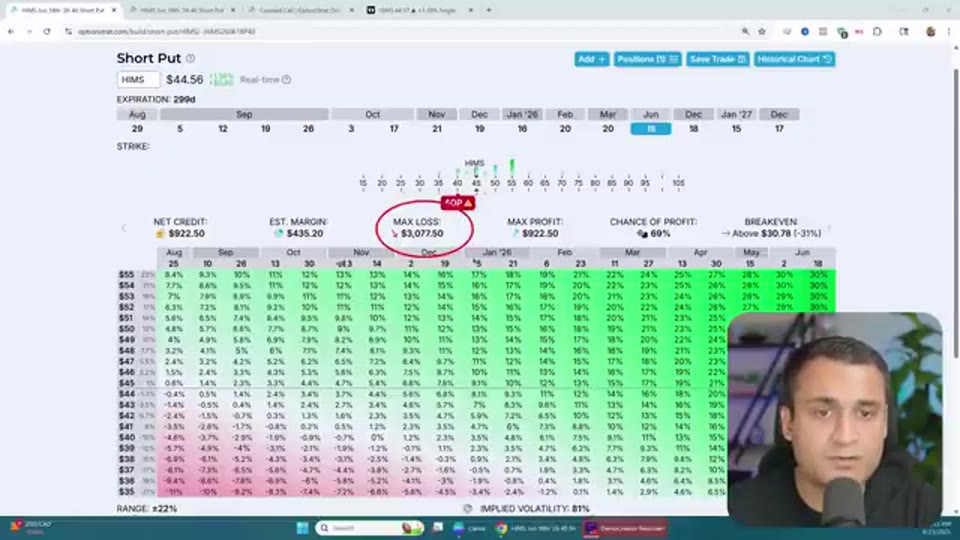Click the Net Credit coin icon

point(160,234)
